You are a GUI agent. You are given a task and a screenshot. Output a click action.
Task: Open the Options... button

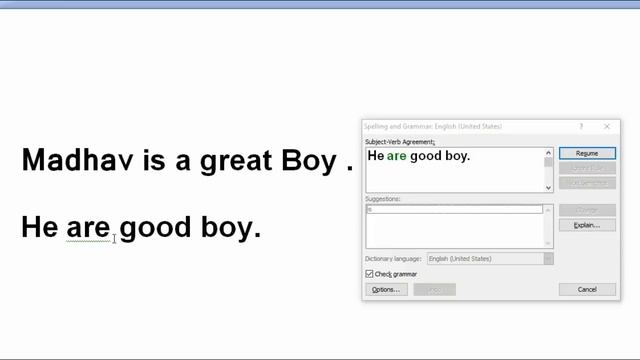(x=386, y=289)
